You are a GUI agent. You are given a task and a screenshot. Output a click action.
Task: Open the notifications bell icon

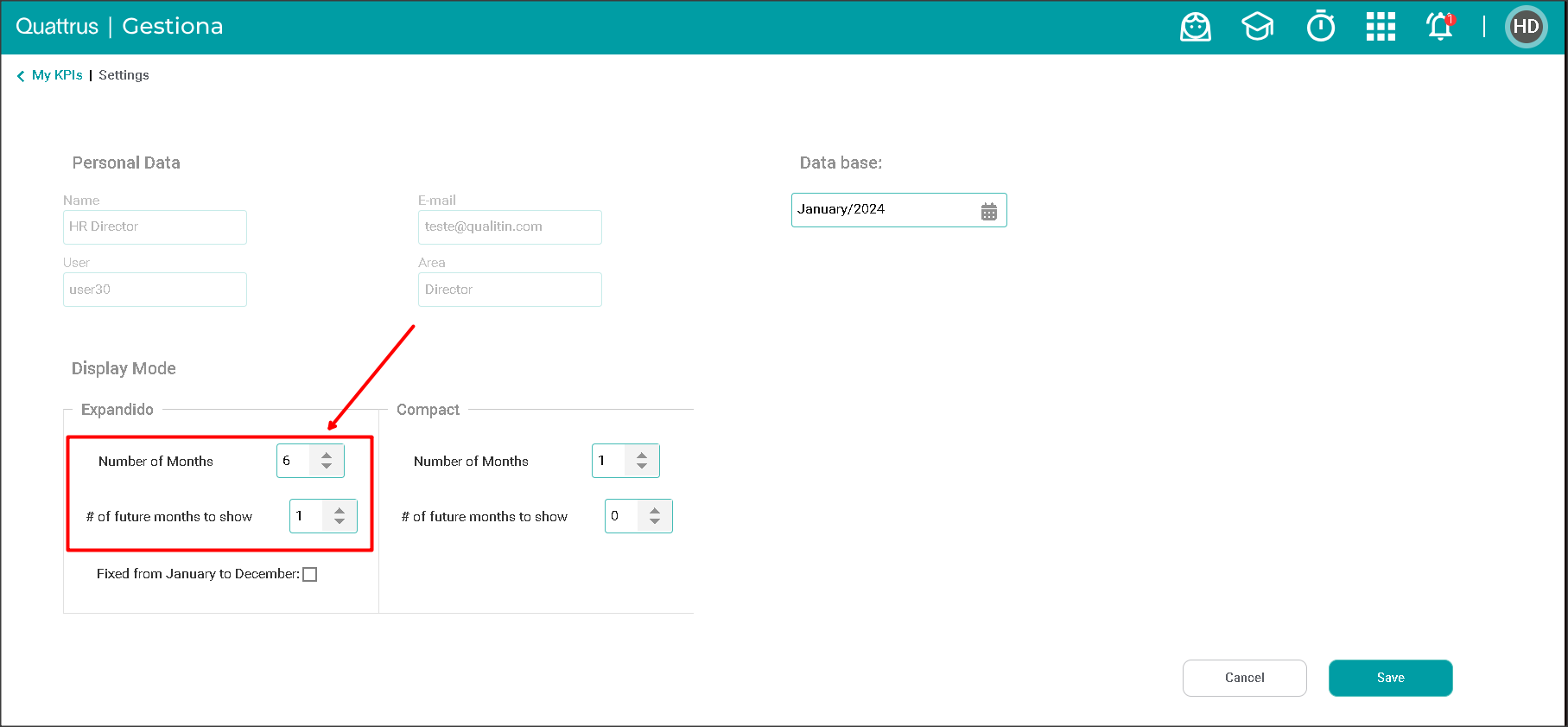(1439, 27)
